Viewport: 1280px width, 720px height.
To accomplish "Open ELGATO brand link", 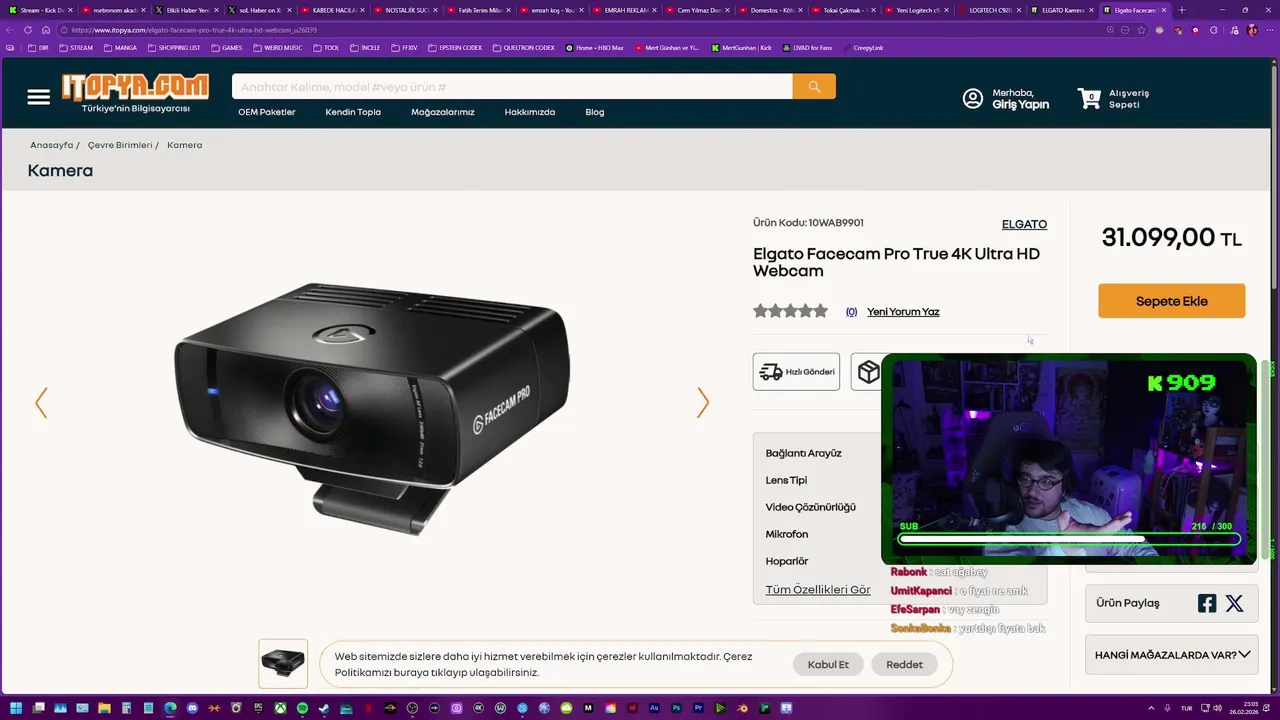I will (1024, 224).
